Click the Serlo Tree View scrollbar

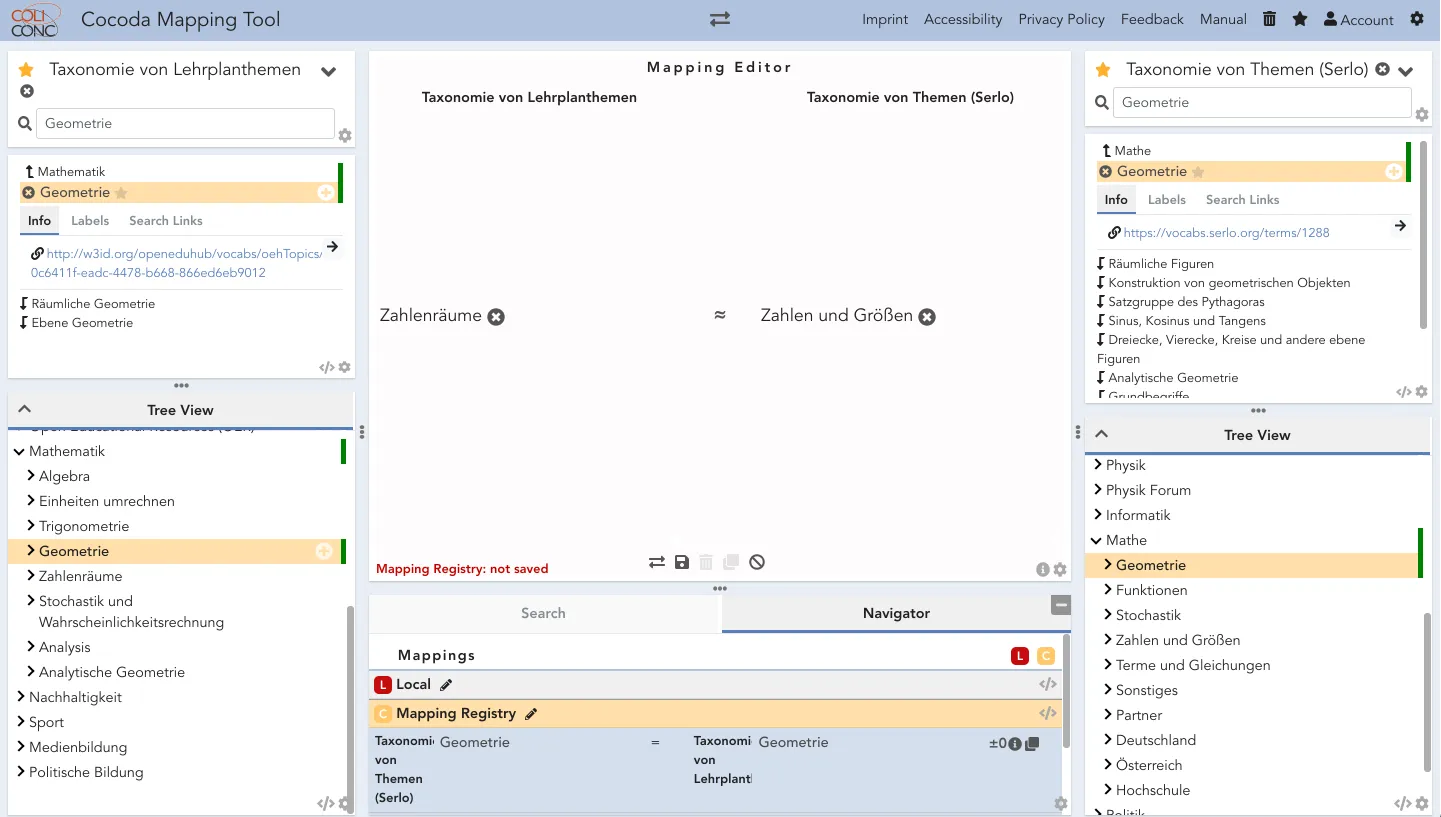[x=1427, y=692]
